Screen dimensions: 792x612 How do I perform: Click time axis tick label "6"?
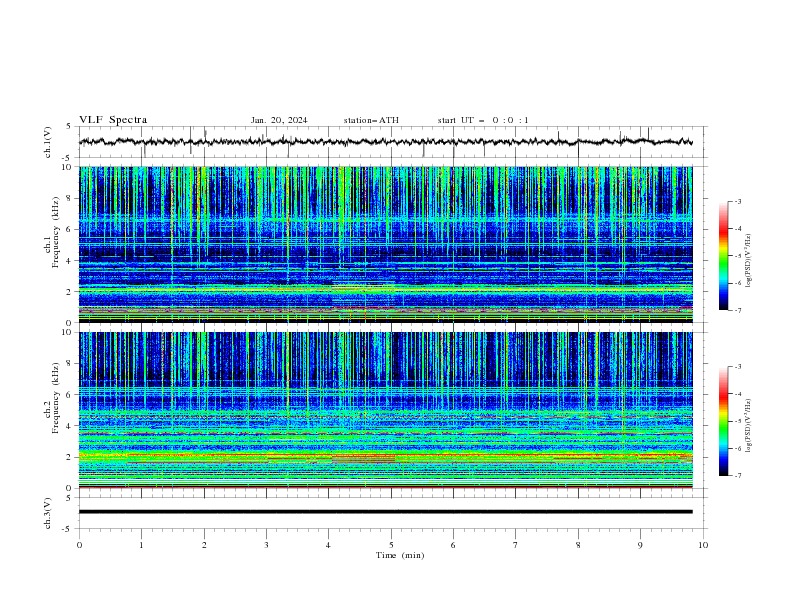click(x=454, y=545)
